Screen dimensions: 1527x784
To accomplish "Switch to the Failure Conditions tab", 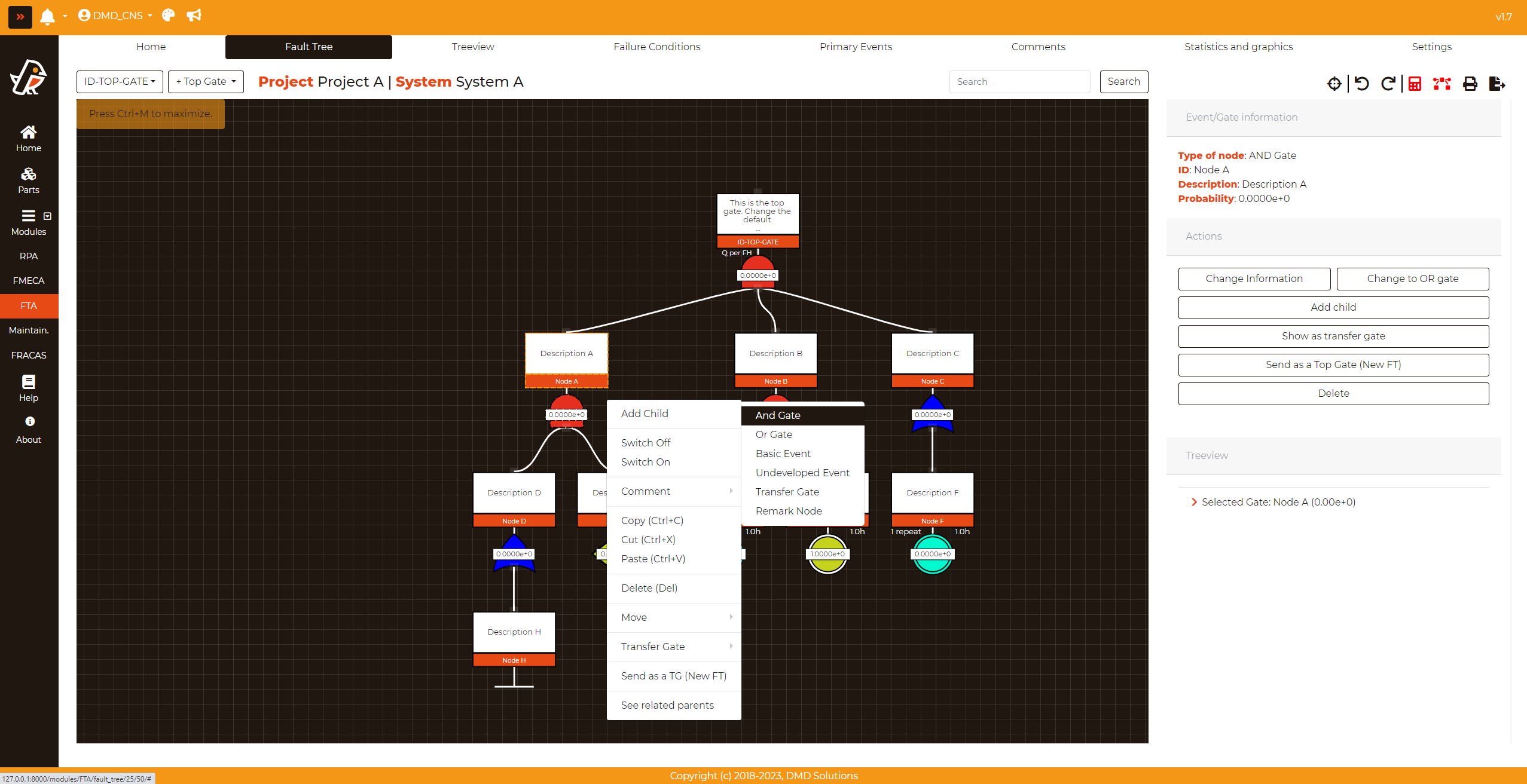I will 656,47.
